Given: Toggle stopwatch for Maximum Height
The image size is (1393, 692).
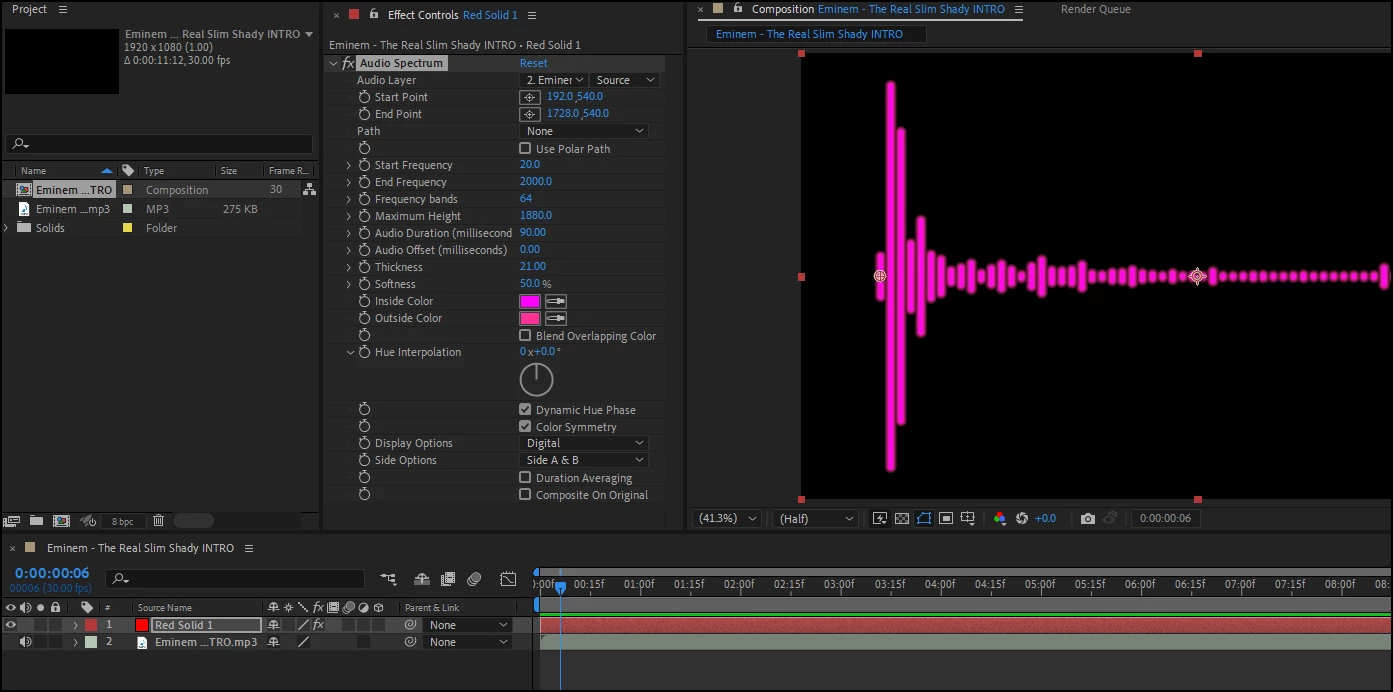Looking at the screenshot, I should (x=364, y=216).
